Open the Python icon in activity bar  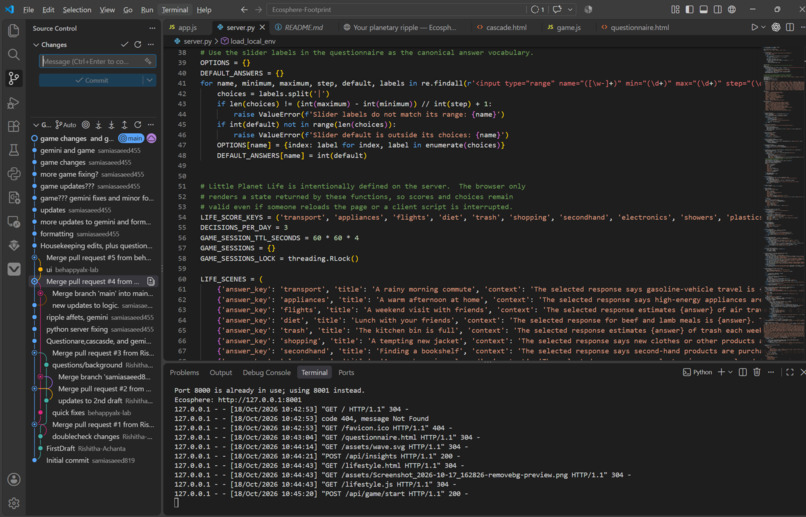click(14, 174)
